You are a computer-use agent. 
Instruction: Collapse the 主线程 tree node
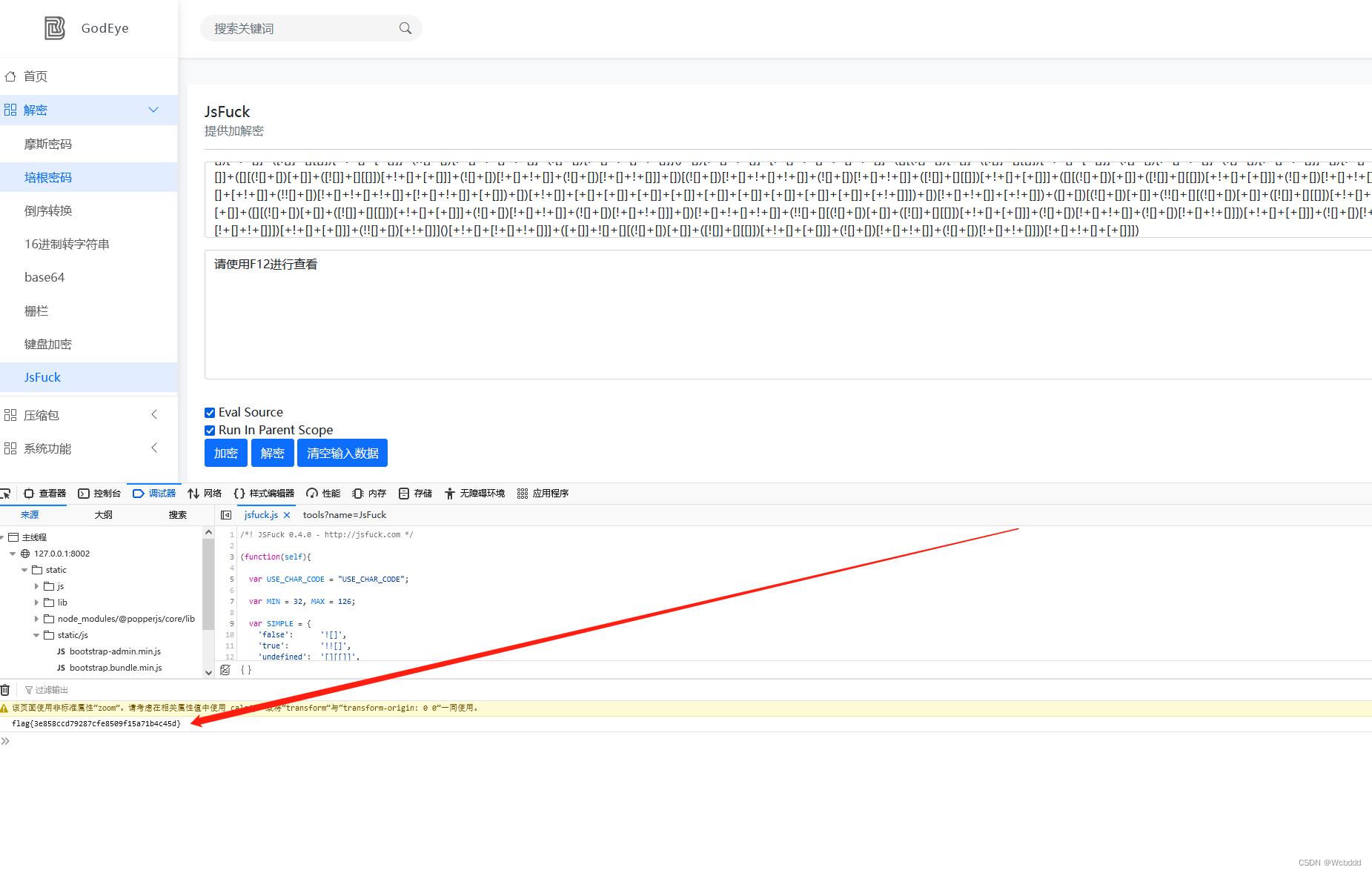click(2, 537)
